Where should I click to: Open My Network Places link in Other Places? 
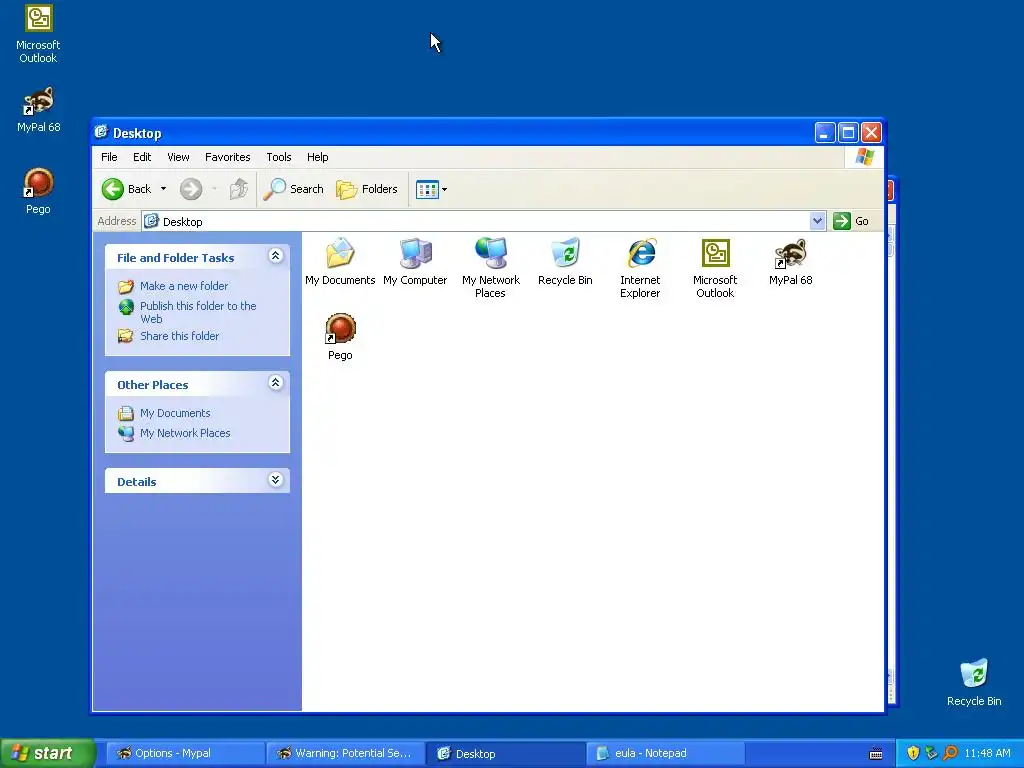(x=185, y=433)
